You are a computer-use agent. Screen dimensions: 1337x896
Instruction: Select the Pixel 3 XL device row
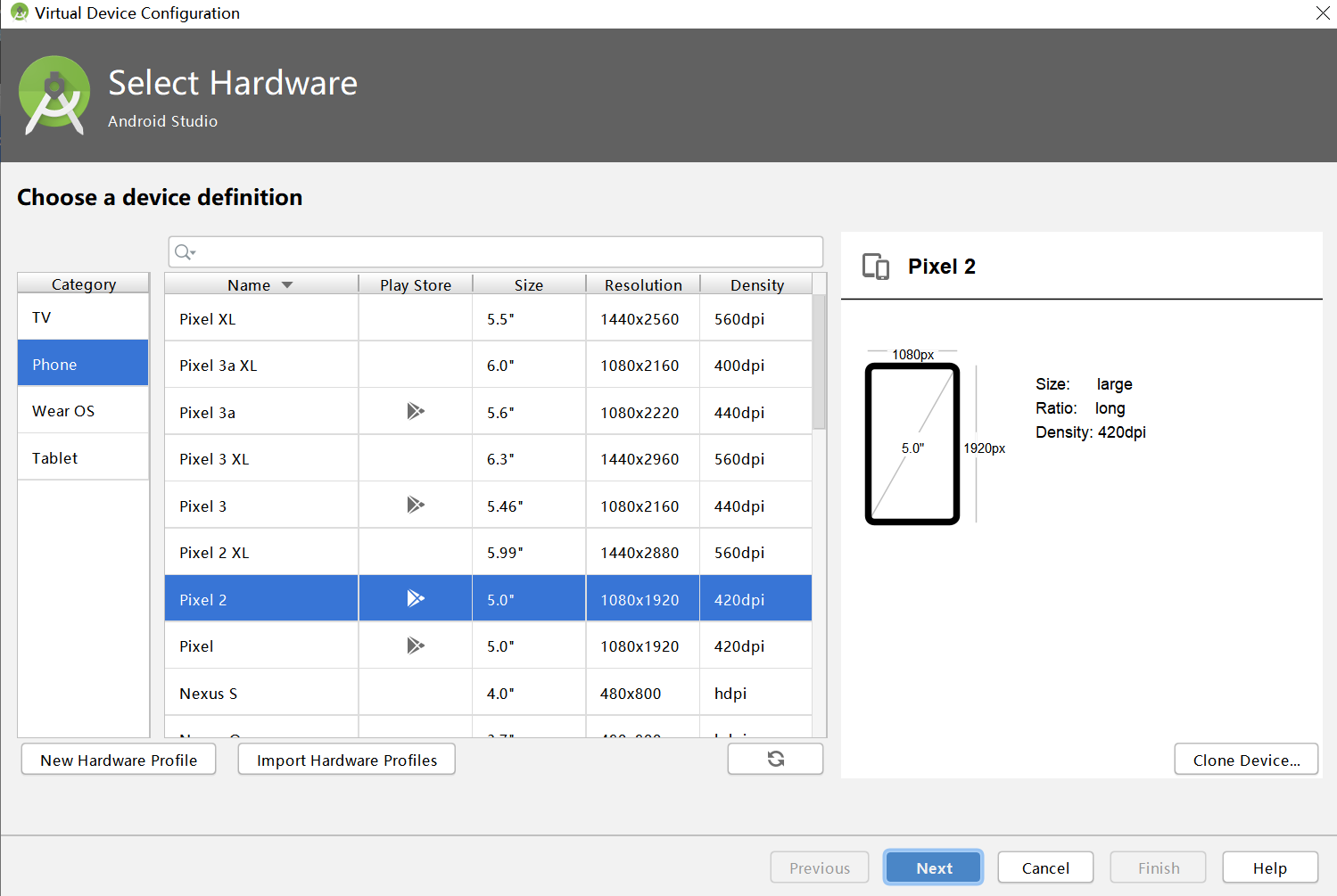pos(488,458)
